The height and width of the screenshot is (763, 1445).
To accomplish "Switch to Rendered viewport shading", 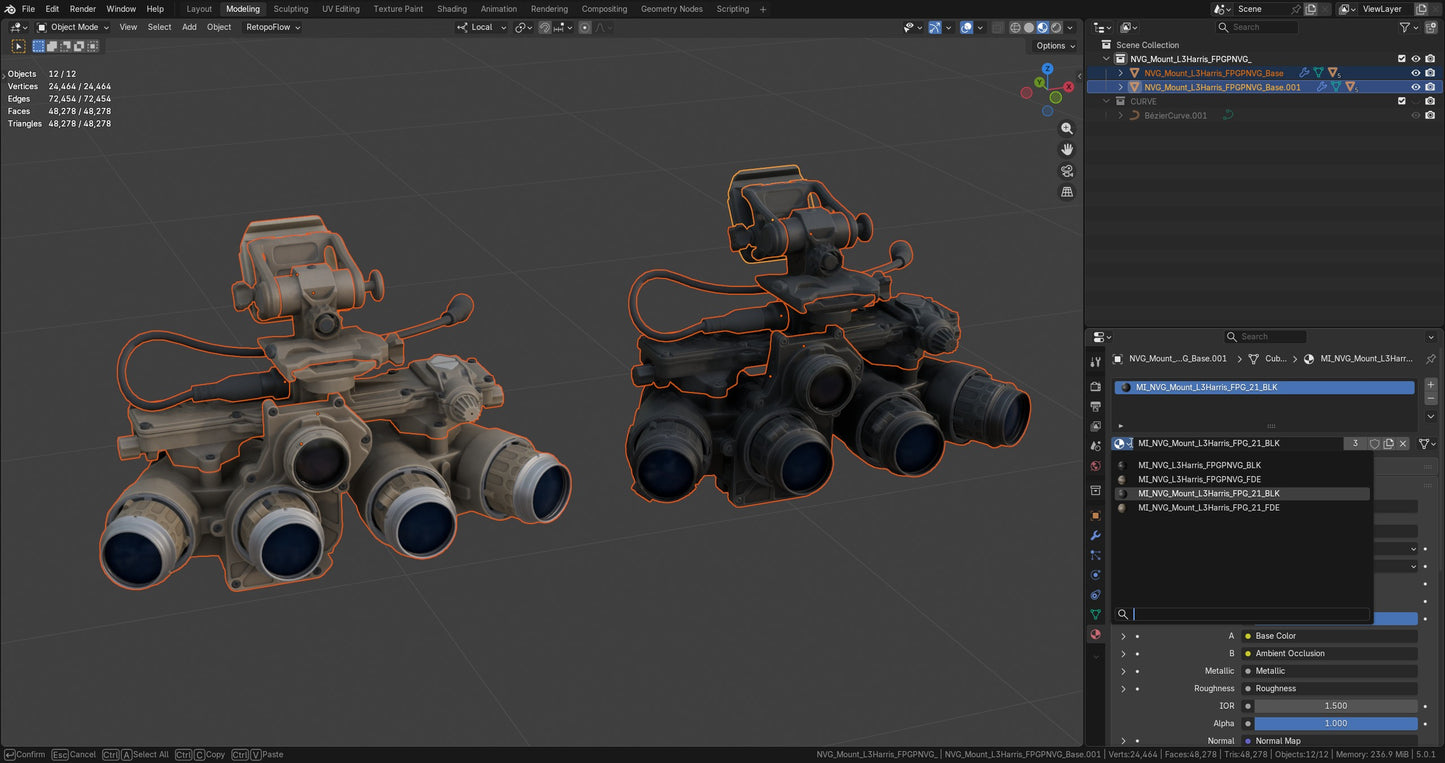I will 1056,27.
